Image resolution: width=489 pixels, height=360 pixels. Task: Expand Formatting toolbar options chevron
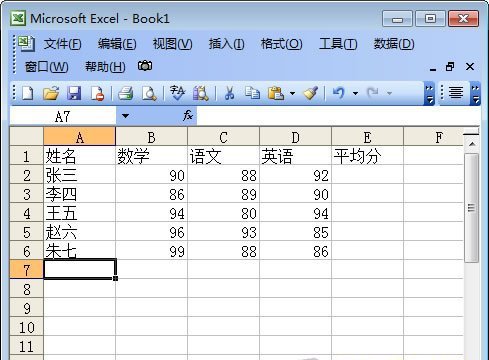476,94
